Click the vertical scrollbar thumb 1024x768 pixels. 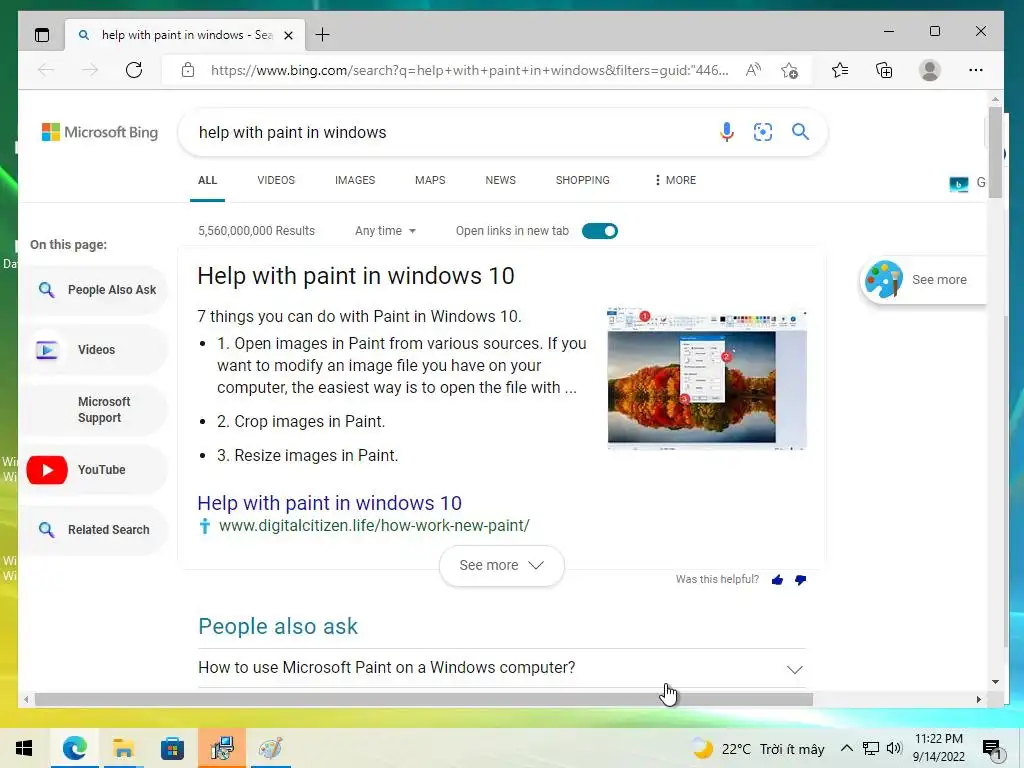995,152
